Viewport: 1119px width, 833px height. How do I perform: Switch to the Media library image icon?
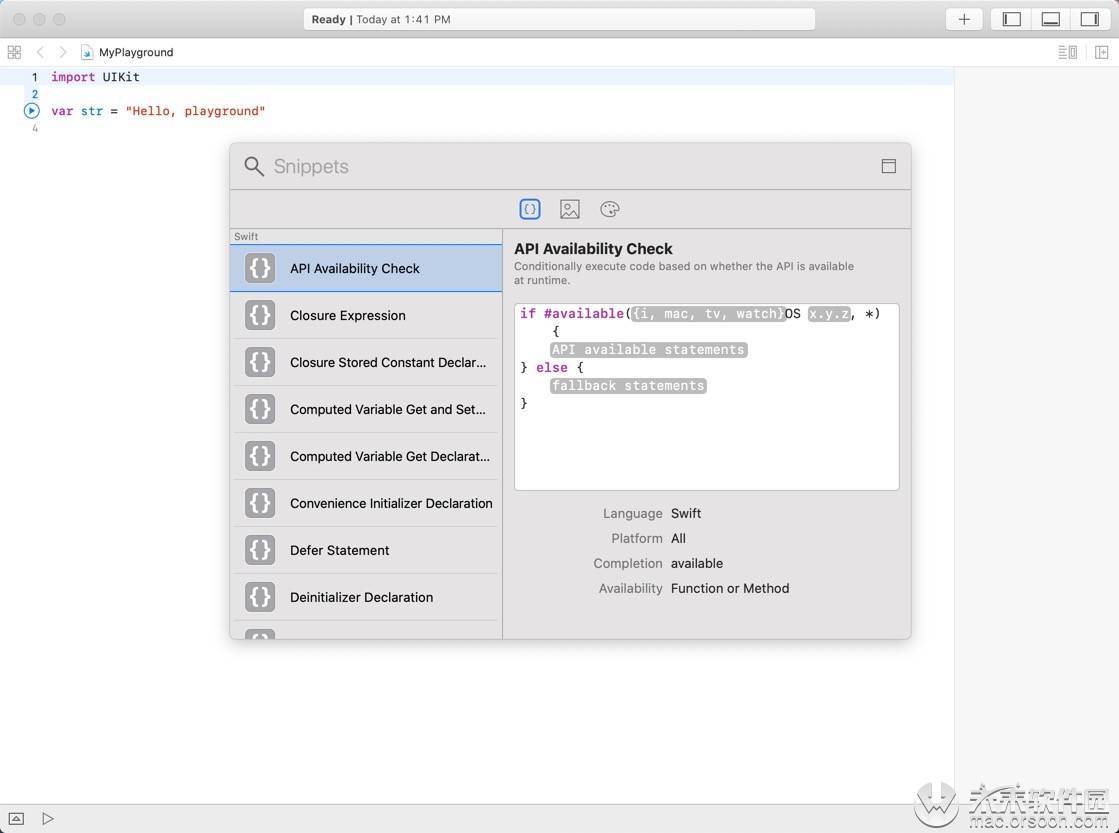point(570,209)
